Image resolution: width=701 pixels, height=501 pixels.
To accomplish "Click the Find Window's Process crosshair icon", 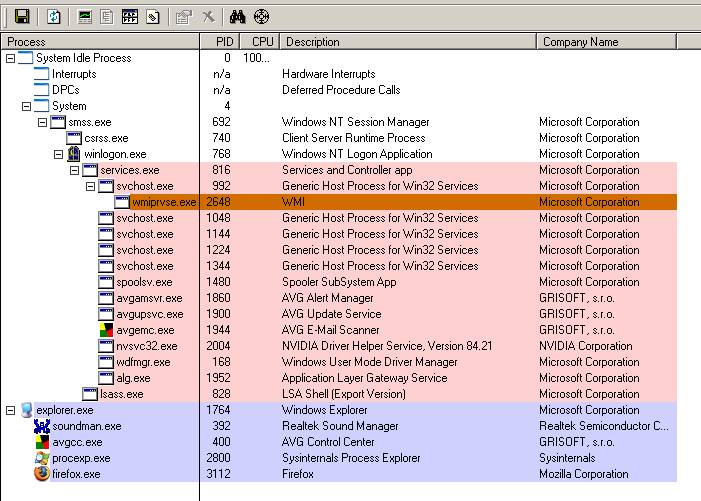I will click(262, 17).
